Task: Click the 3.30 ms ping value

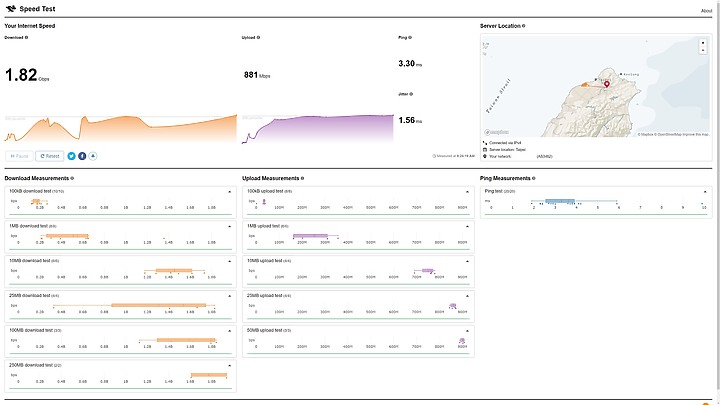Action: coord(410,64)
